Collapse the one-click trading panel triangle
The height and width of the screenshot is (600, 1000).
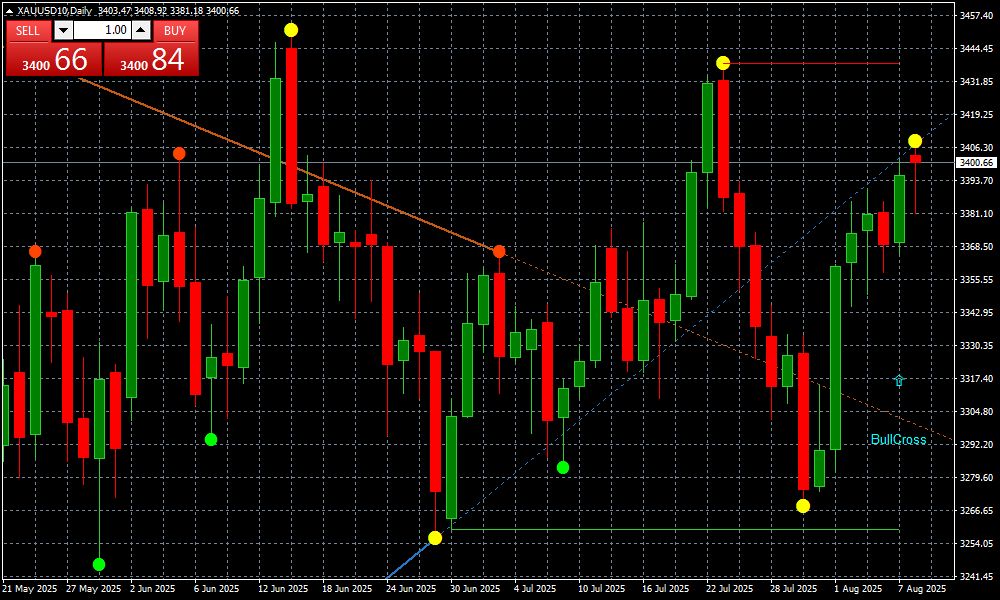click(x=10, y=11)
